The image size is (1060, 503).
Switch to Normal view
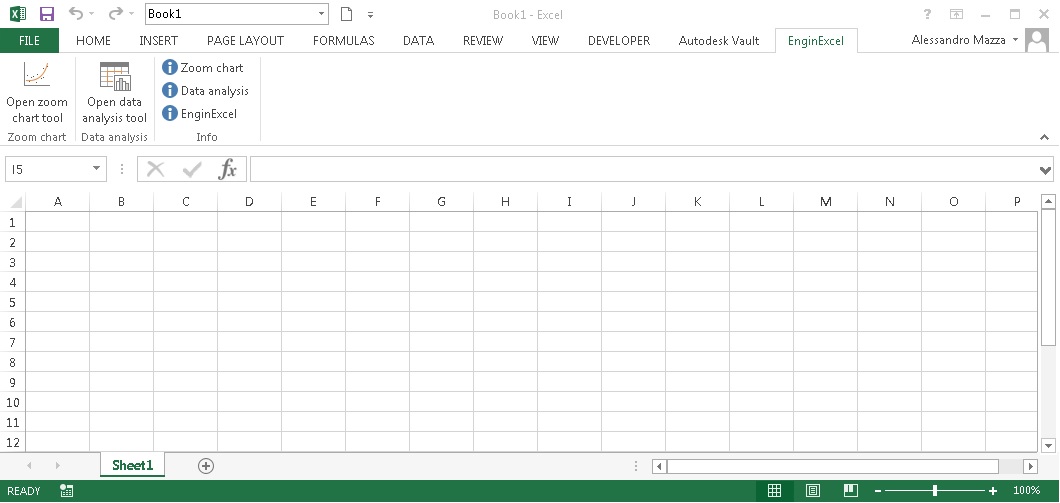coord(774,491)
